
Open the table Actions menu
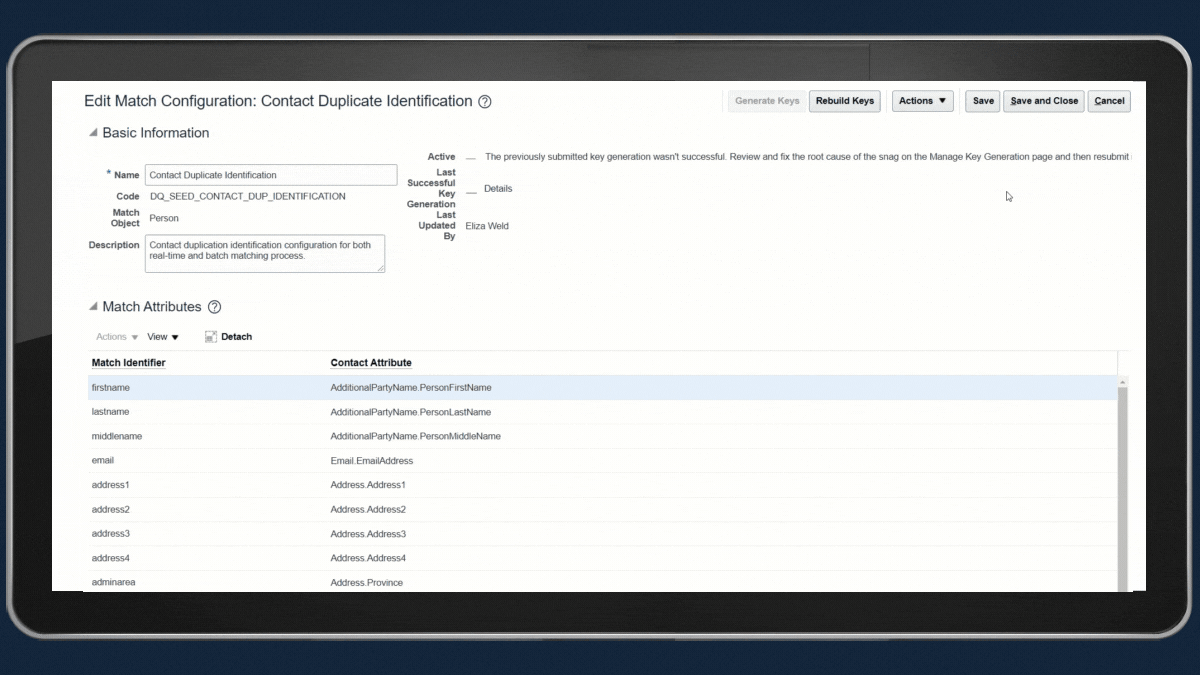[x=117, y=337]
